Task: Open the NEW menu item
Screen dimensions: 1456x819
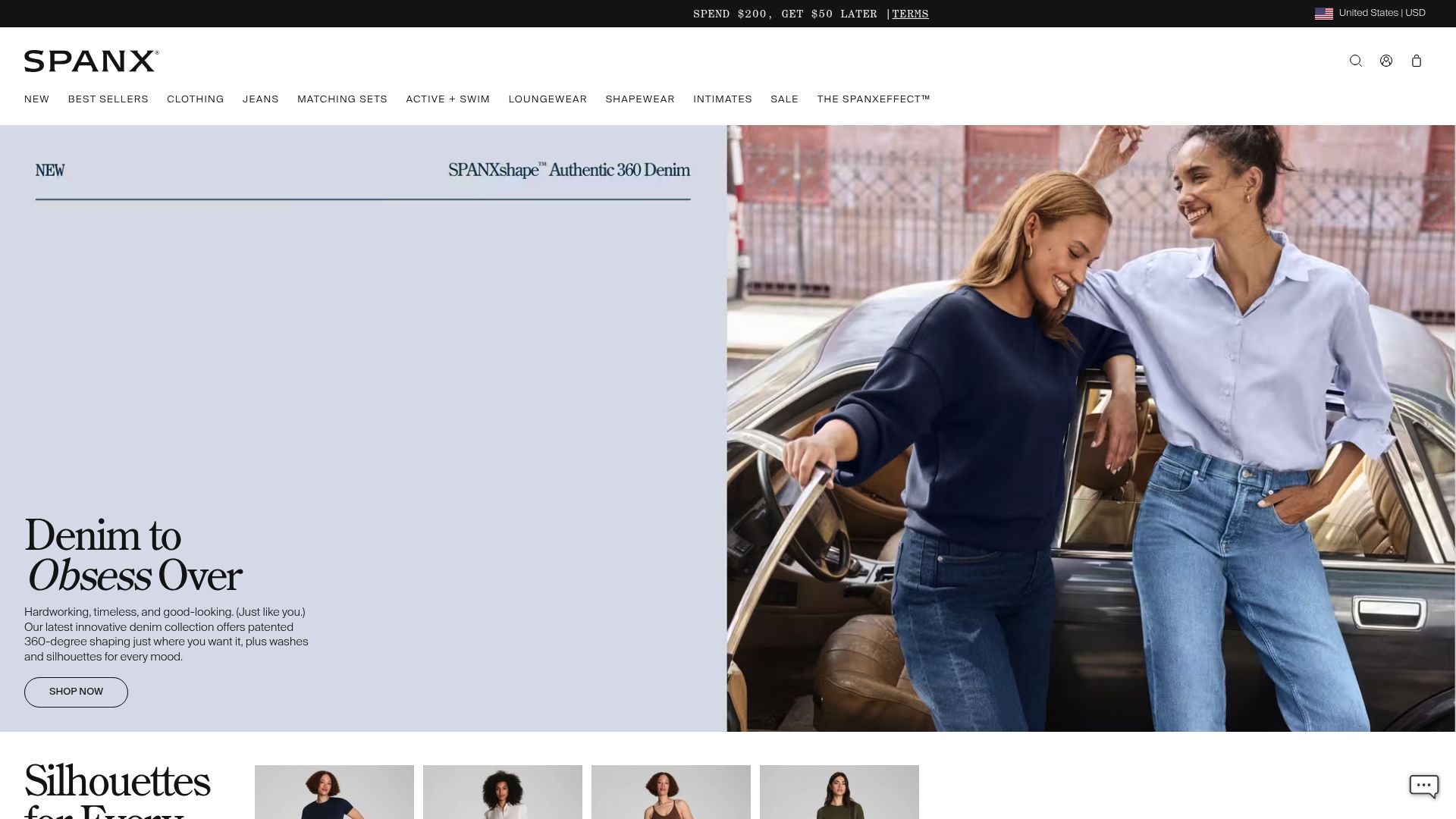Action: pos(36,99)
